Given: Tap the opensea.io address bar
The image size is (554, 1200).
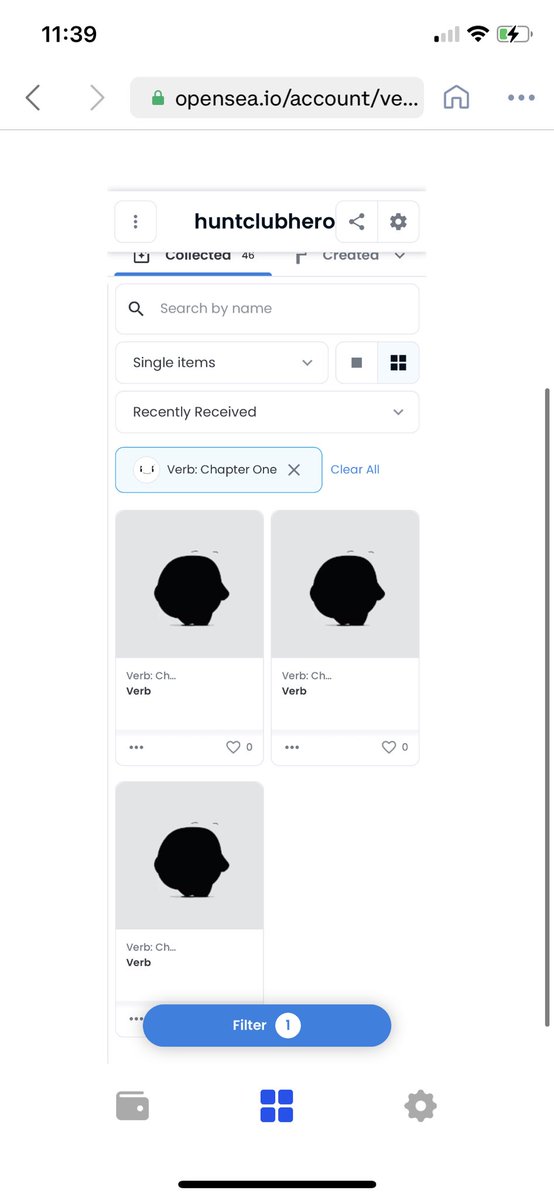Looking at the screenshot, I should coord(277,98).
